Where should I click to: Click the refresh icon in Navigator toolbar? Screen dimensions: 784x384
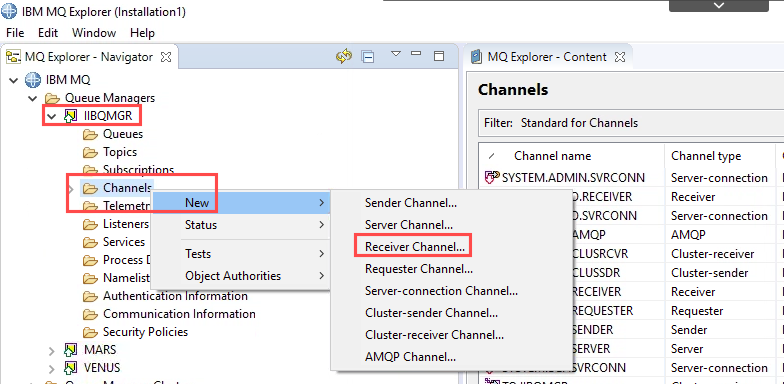pos(344,56)
